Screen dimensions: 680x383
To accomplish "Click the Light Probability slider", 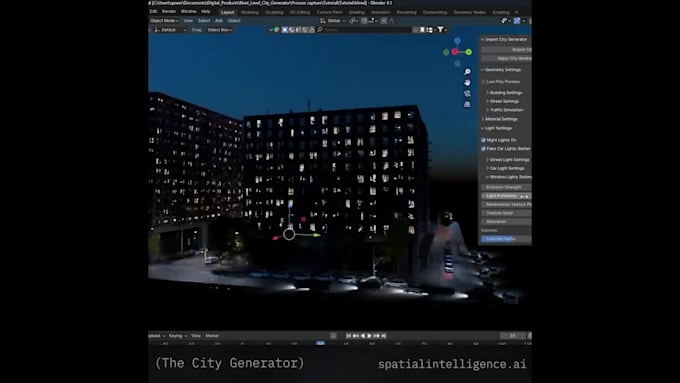I will (506, 196).
